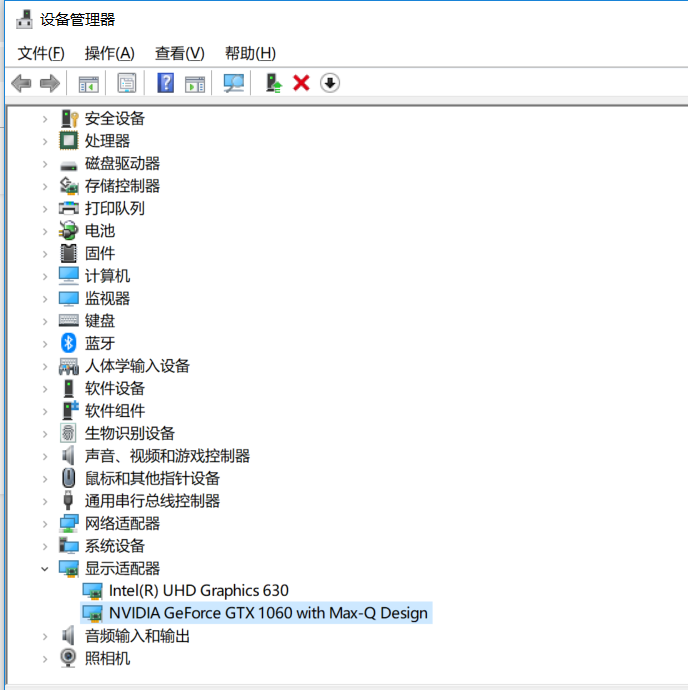
Task: Click the red X uninstall device icon
Action: tap(301, 83)
